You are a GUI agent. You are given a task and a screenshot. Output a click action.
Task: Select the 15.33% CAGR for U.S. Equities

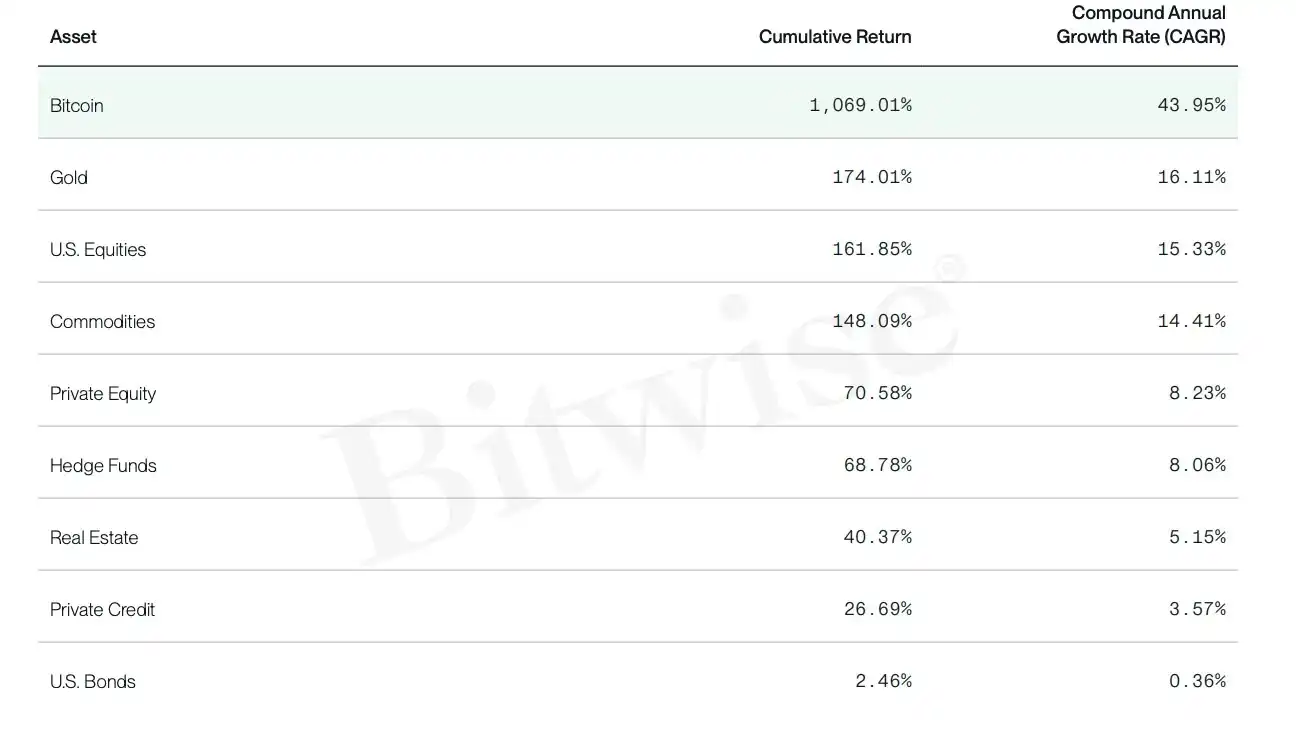[x=1192, y=249]
